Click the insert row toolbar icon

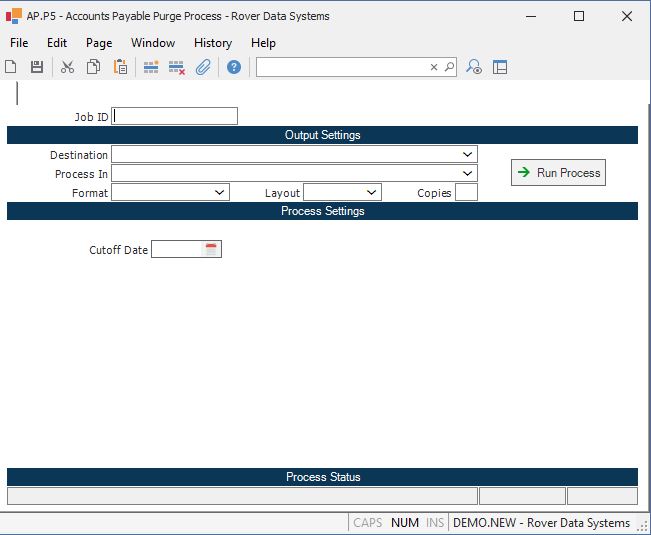(x=151, y=67)
